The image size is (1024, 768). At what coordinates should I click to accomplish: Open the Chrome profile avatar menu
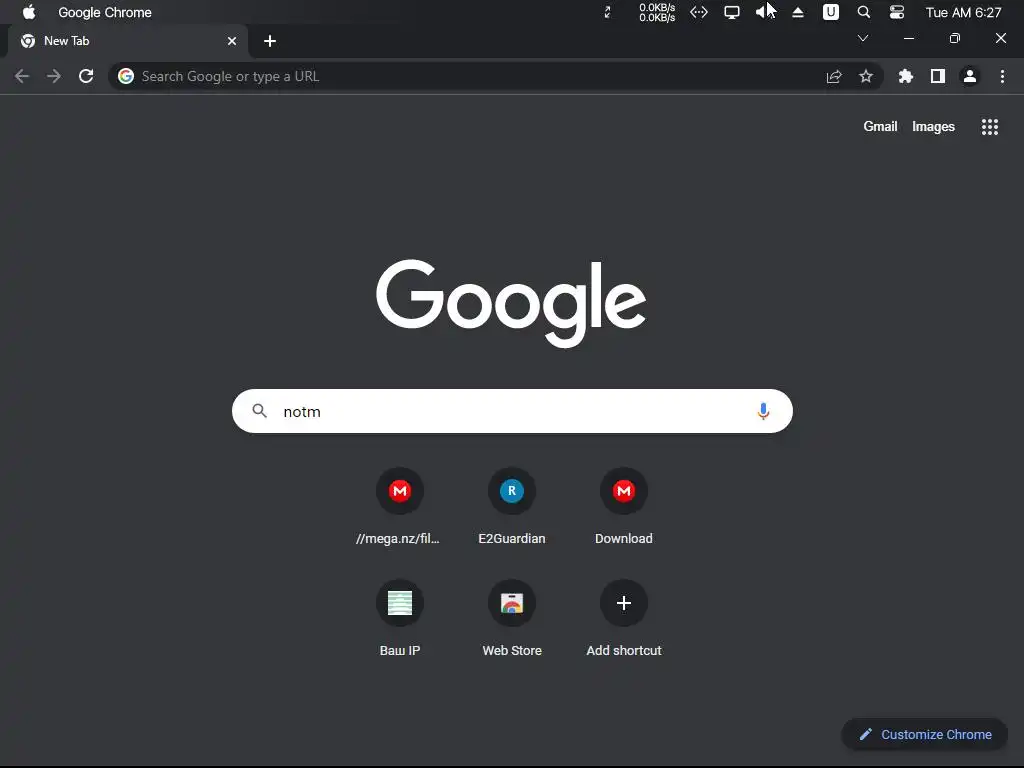(x=970, y=76)
